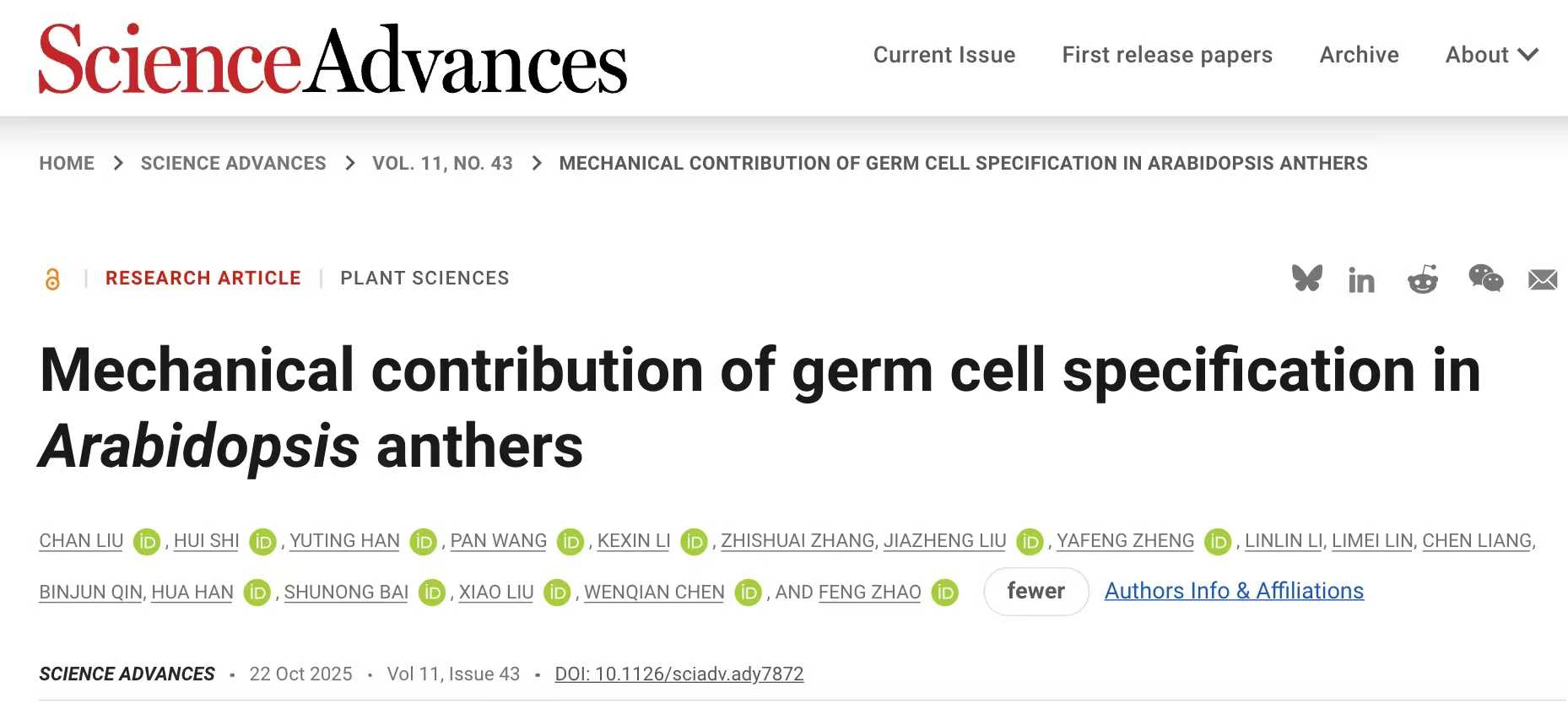The height and width of the screenshot is (704, 1568).
Task: Open the DOI link
Action: click(679, 674)
